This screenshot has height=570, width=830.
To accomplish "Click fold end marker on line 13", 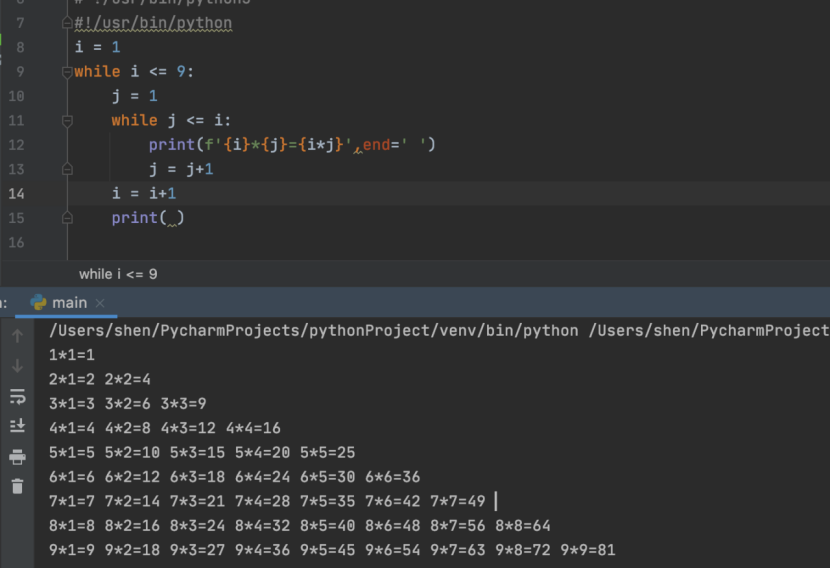I will [x=67, y=169].
